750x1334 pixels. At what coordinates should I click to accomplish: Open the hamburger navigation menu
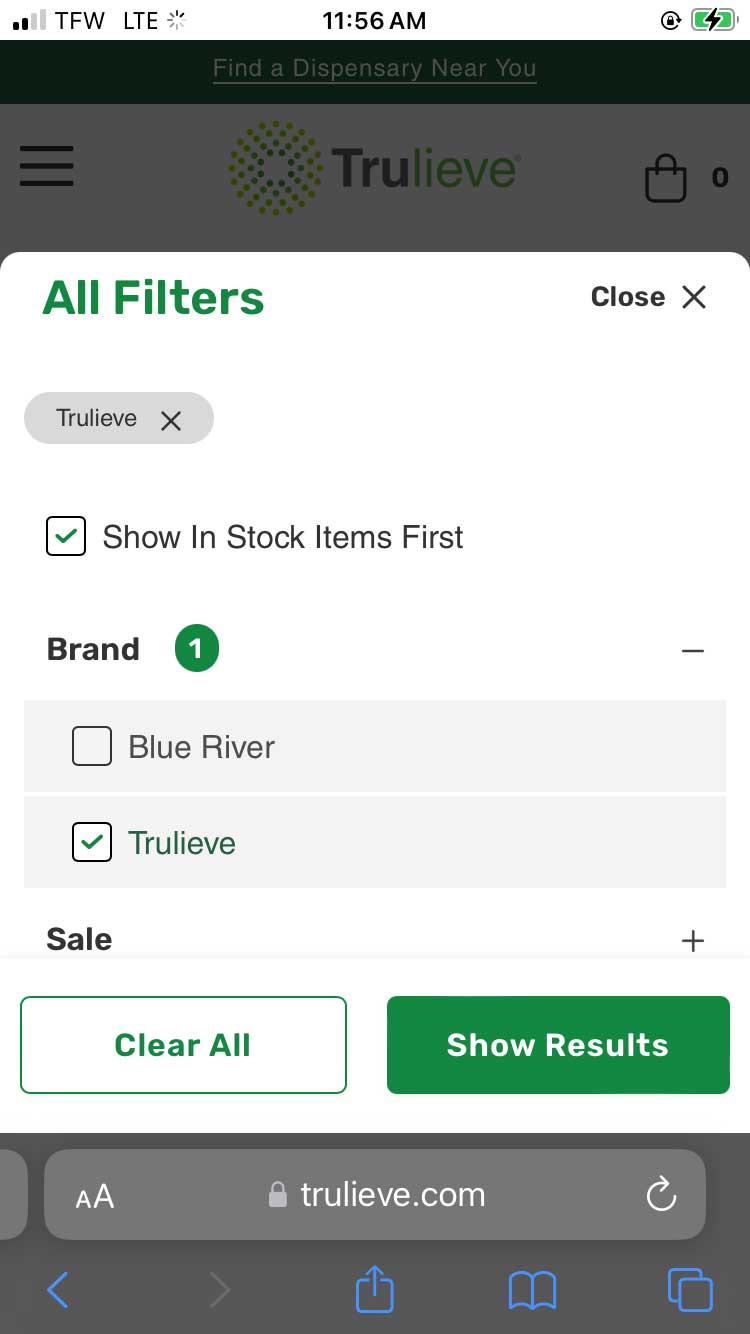[46, 166]
